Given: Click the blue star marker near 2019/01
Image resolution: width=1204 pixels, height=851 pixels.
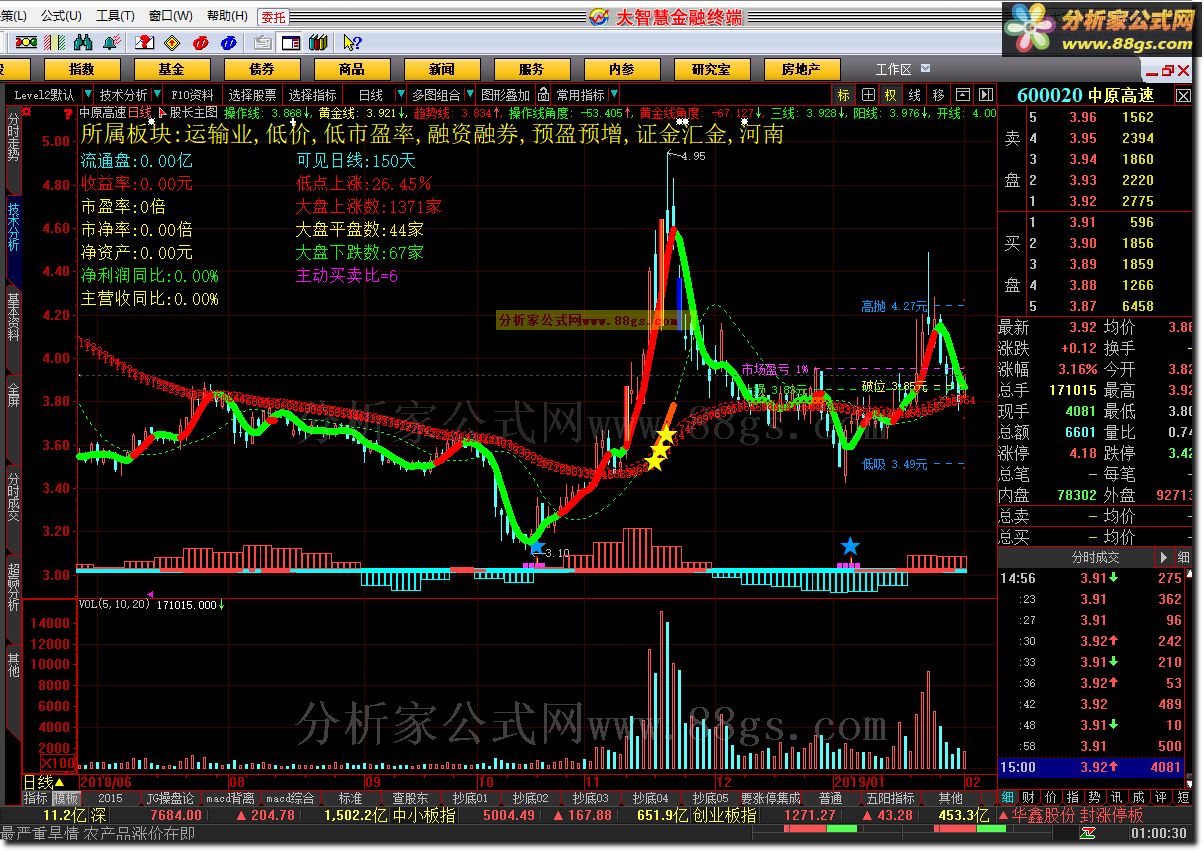Looking at the screenshot, I should coord(850,546).
